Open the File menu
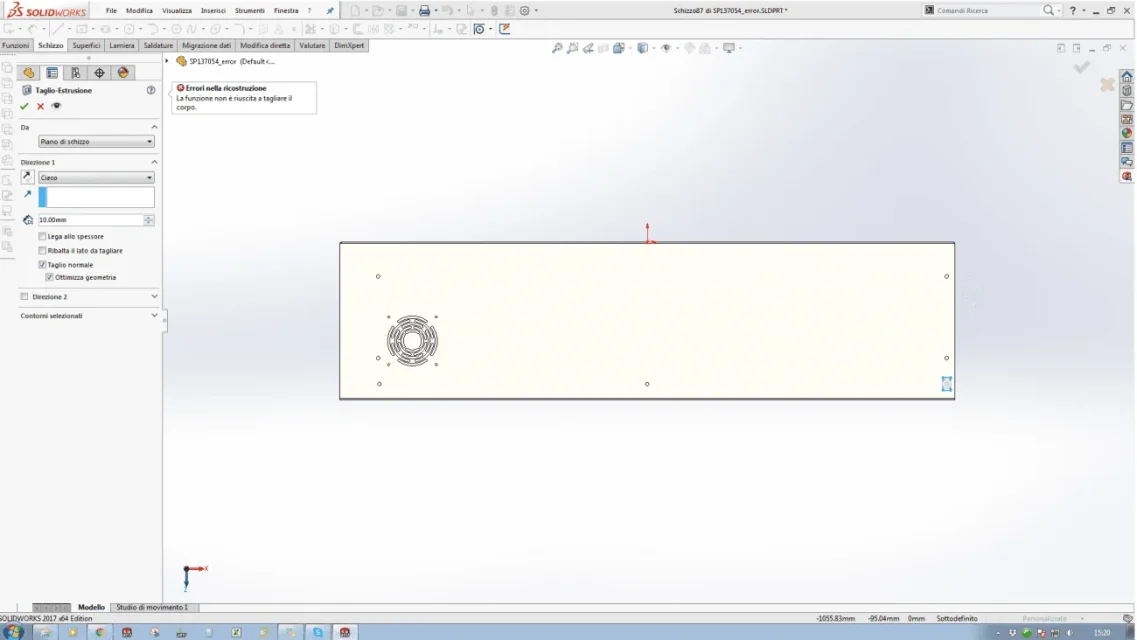The image size is (1137, 640). click(111, 11)
